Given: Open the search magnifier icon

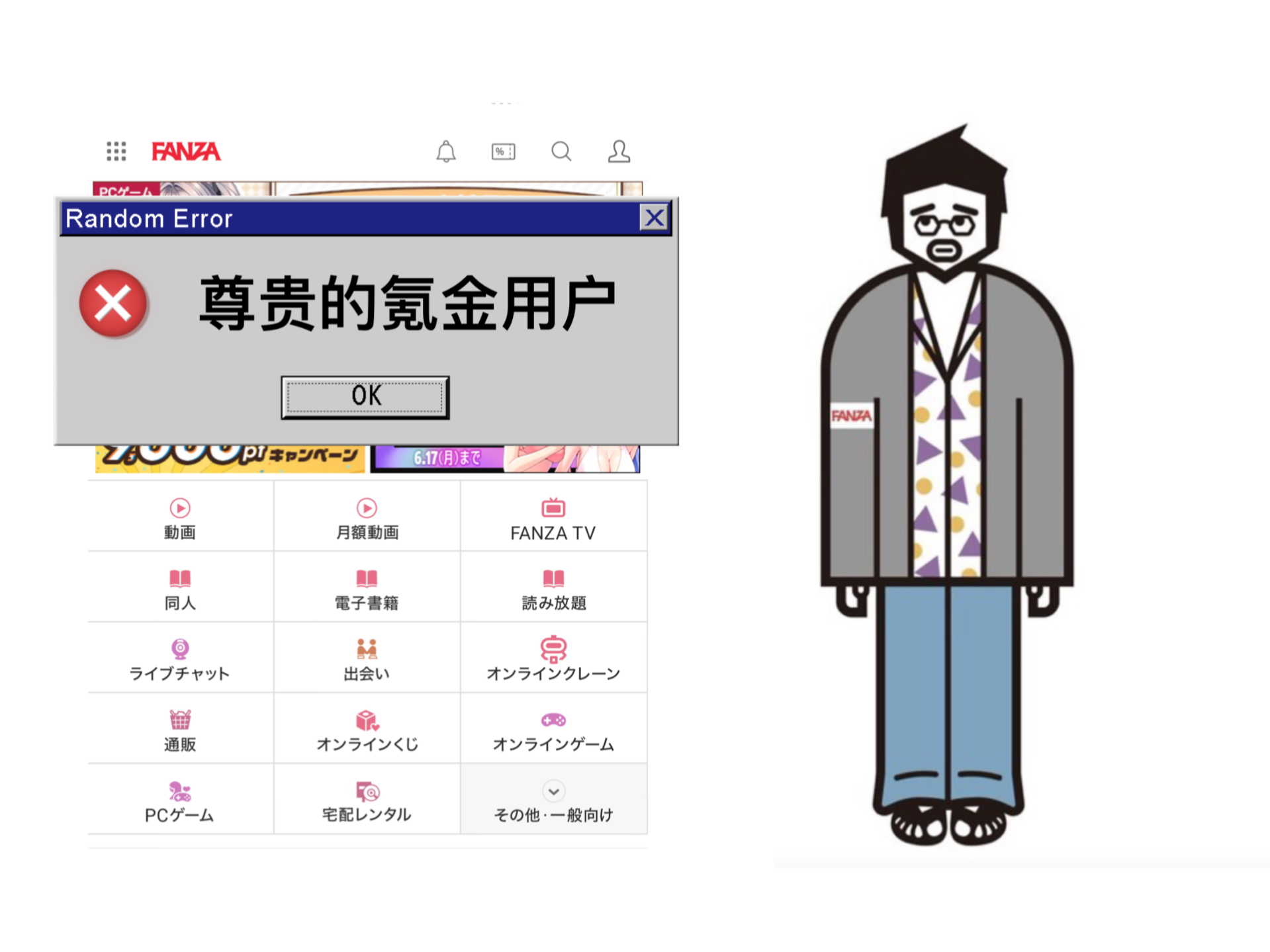Looking at the screenshot, I should pyautogui.click(x=561, y=151).
